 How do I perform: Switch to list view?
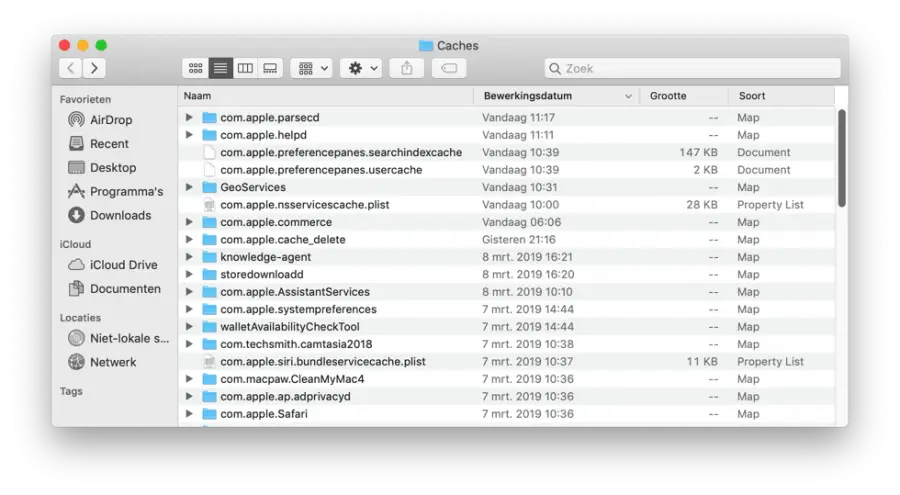pos(220,68)
